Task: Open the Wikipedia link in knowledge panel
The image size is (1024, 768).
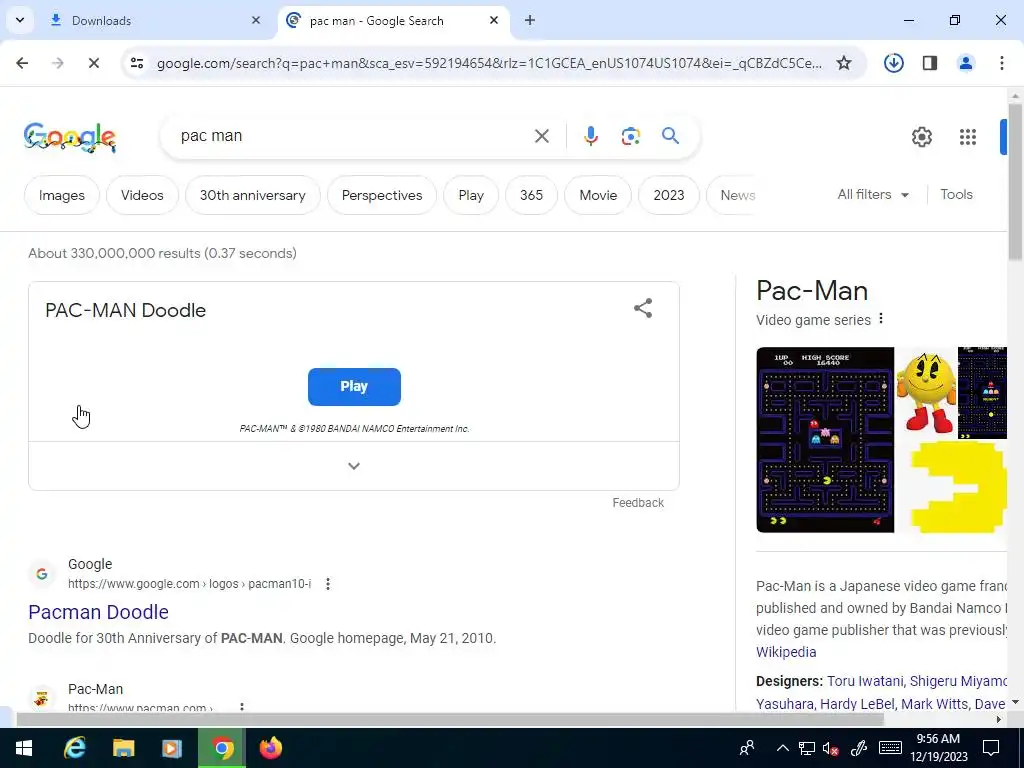Action: coord(786,652)
